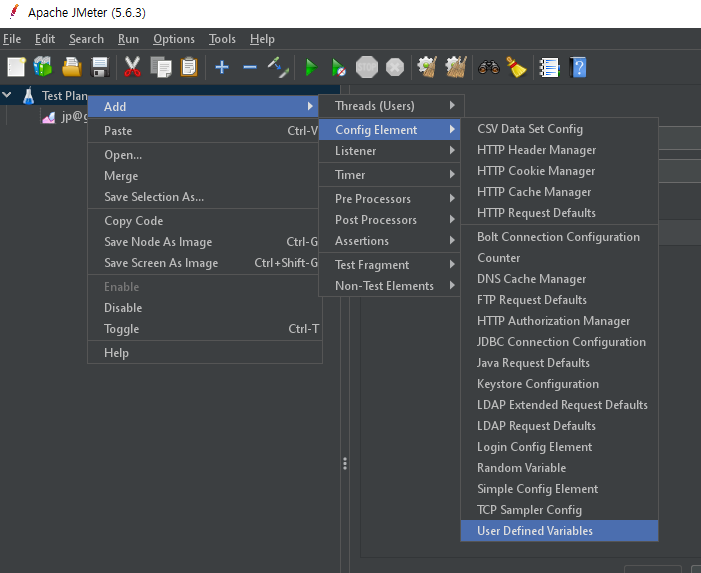Select CSV Data Set Config

coord(559,129)
